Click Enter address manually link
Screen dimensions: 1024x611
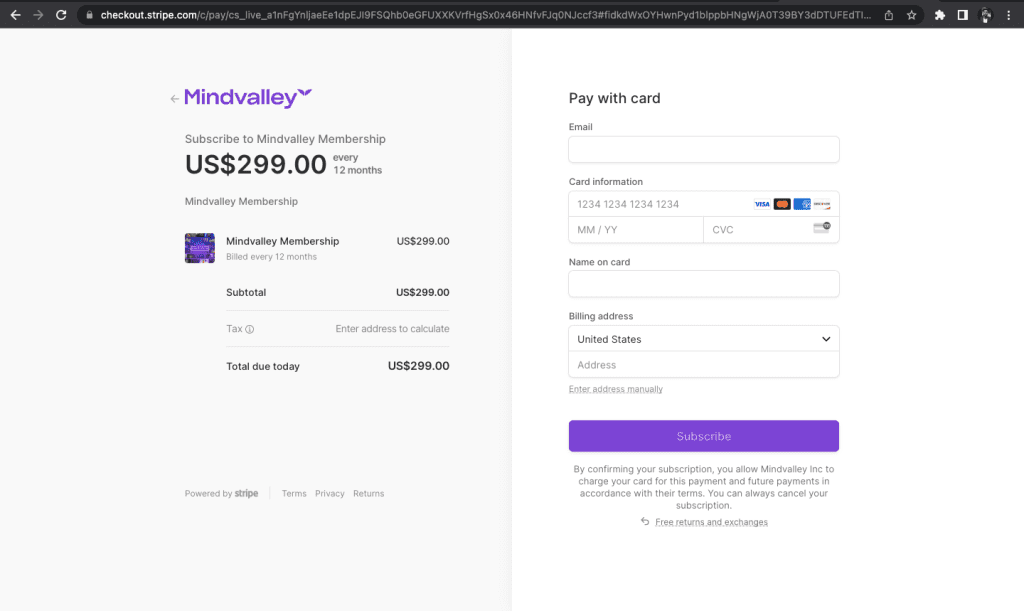(x=615, y=389)
